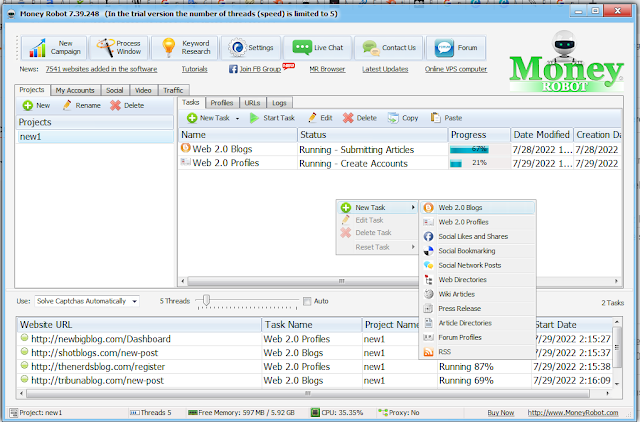Viewport: 640px width, 422px height.
Task: Open the Latest Updates link
Action: click(x=385, y=69)
